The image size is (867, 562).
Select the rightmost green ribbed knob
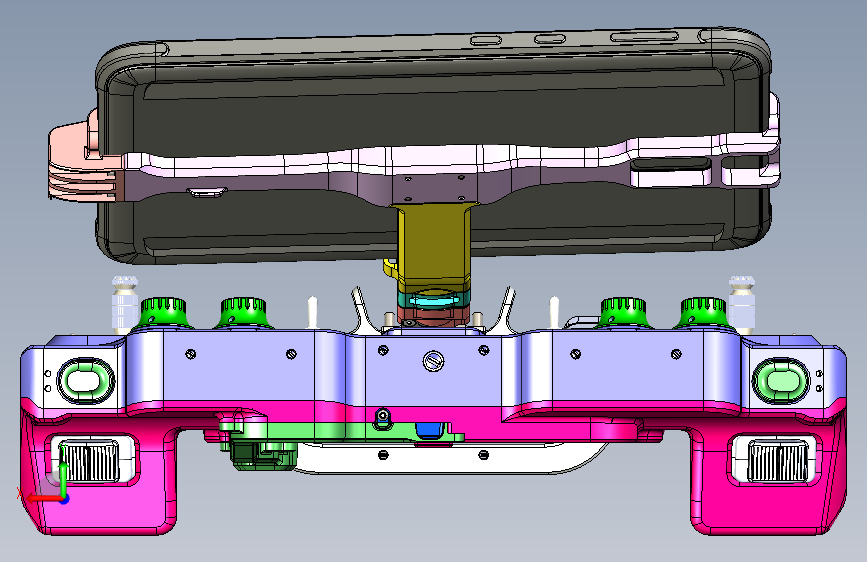tap(703, 313)
